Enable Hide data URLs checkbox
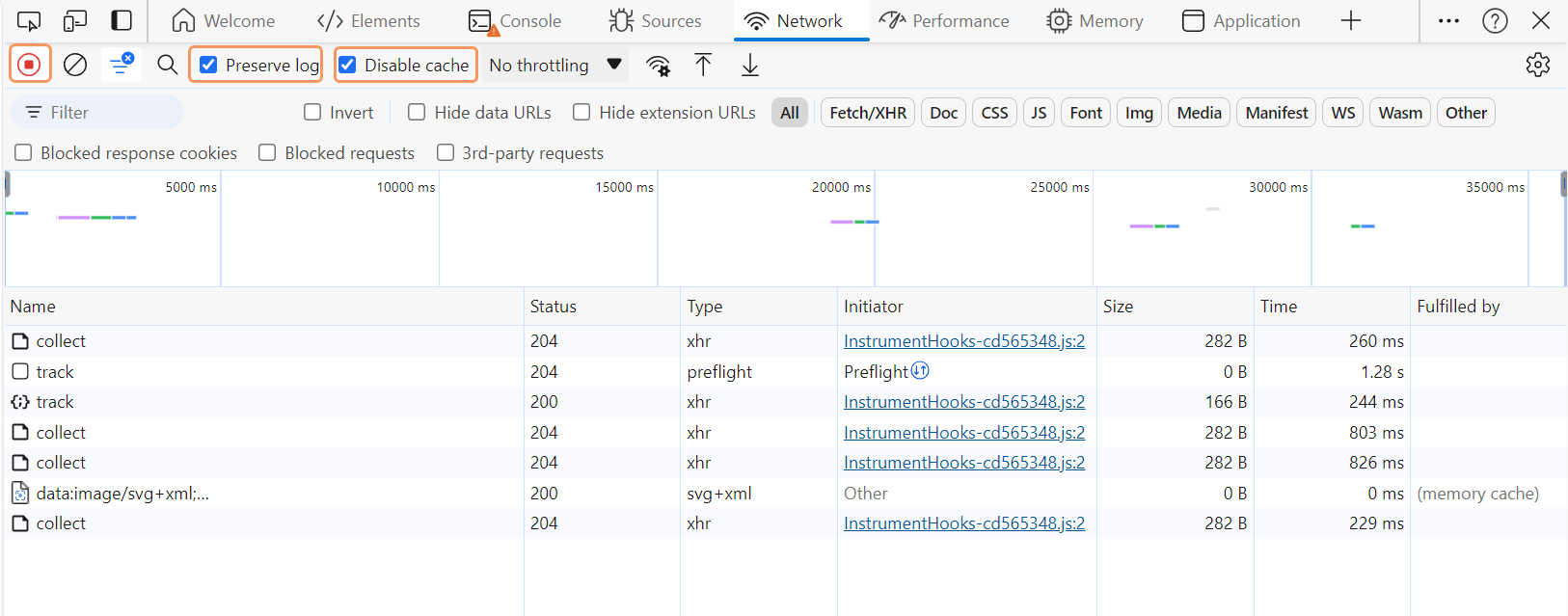 coord(417,113)
